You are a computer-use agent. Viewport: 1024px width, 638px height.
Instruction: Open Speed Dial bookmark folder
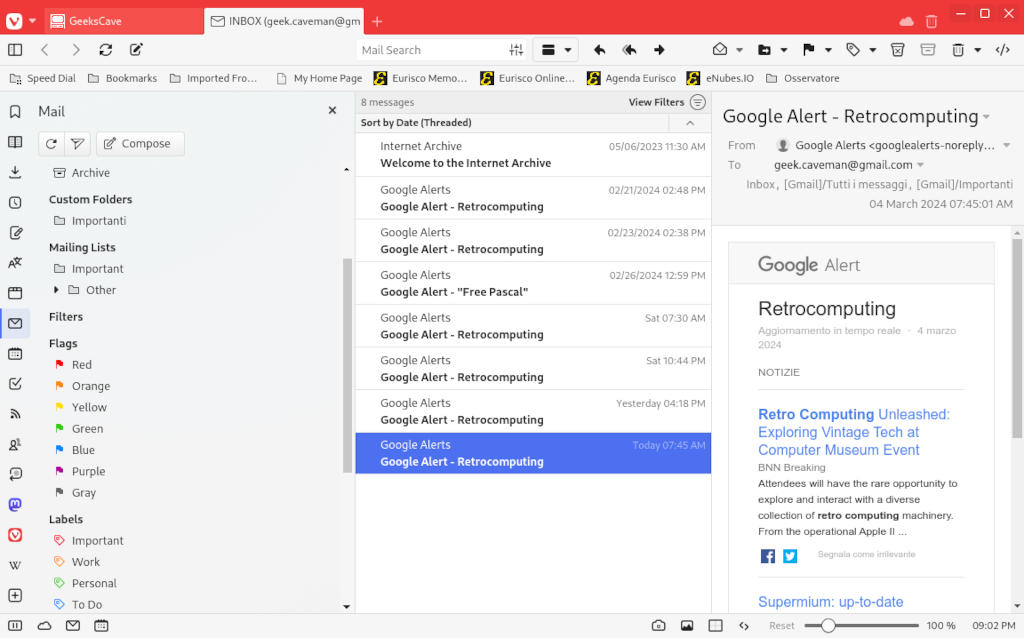(43, 78)
